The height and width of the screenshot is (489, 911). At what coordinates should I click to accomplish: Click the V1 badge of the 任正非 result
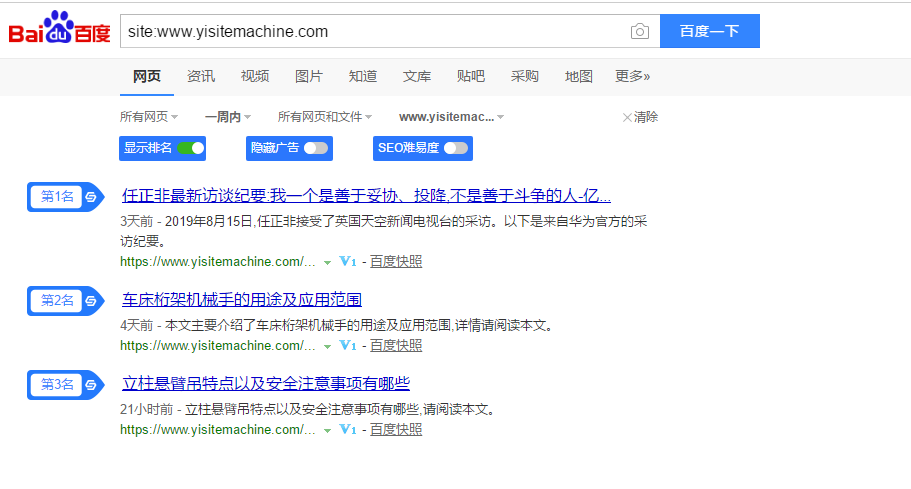click(347, 262)
